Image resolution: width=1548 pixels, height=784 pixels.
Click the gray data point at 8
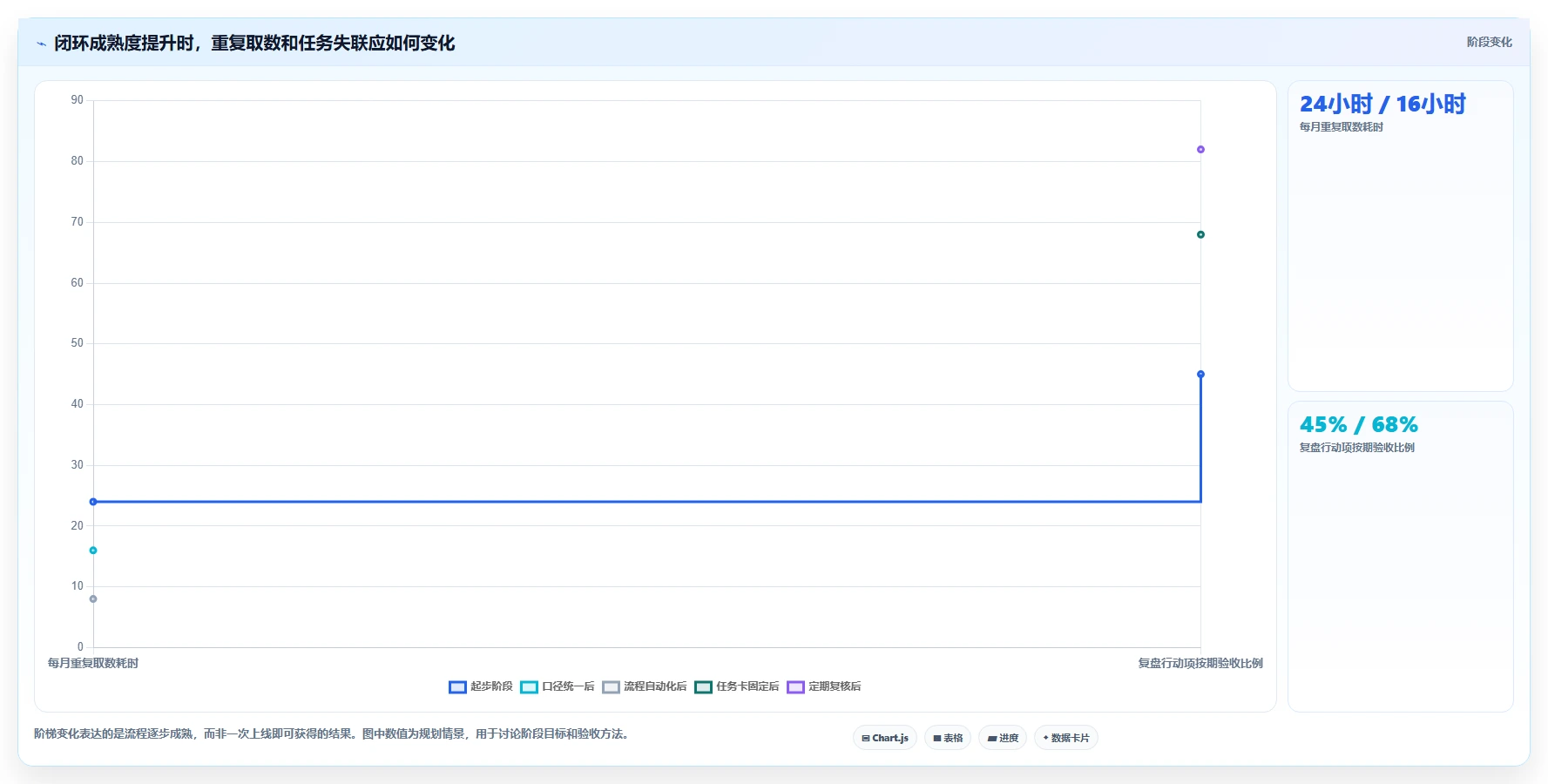(x=93, y=599)
